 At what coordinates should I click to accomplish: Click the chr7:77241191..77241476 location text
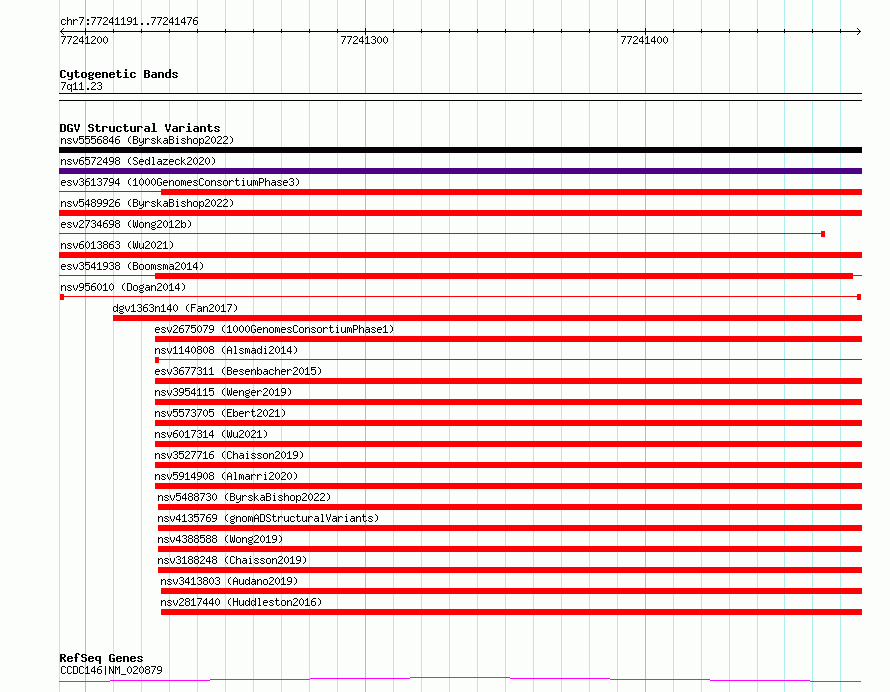click(x=129, y=22)
